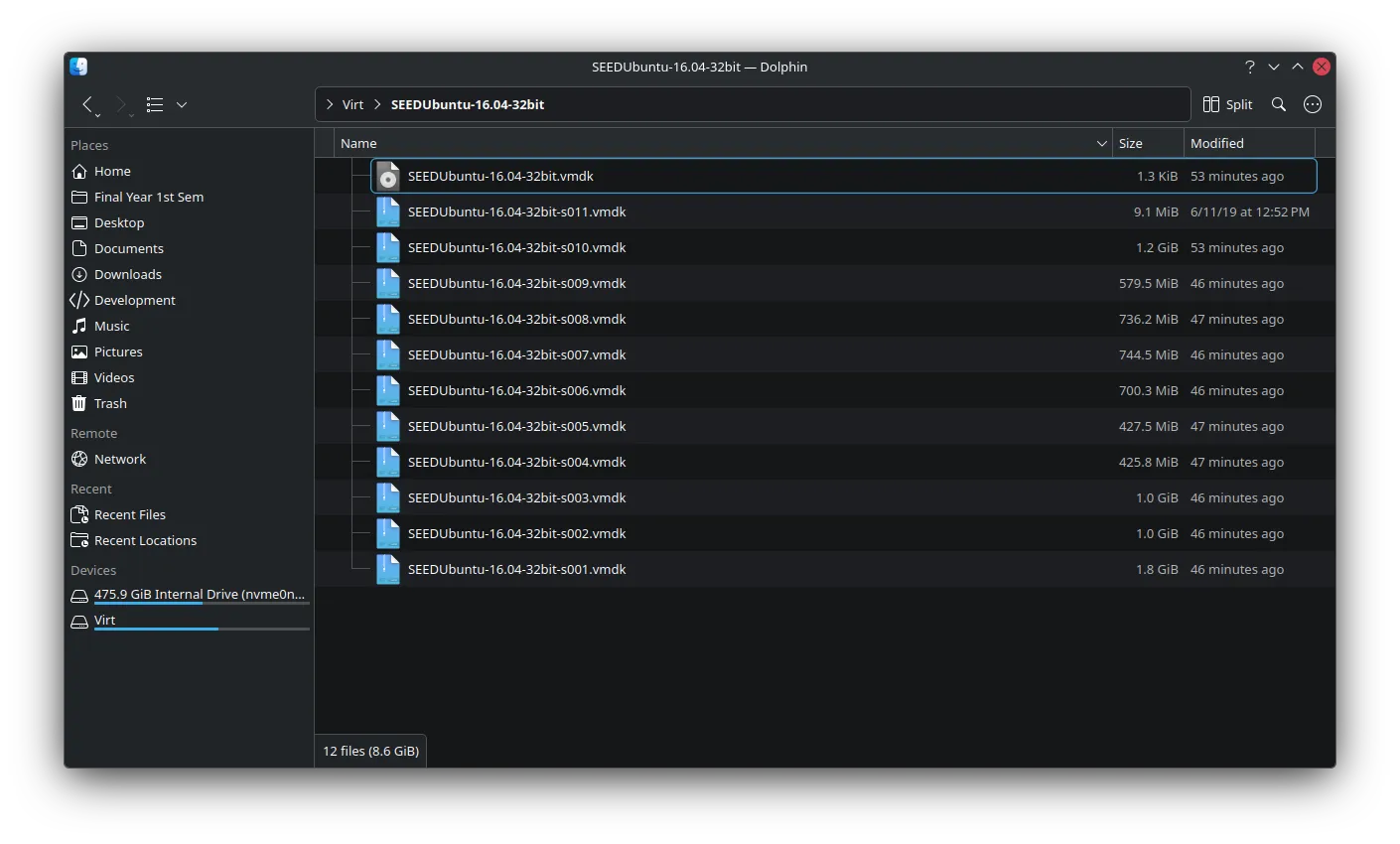Click Virt in the breadcrumb path

pos(353,104)
